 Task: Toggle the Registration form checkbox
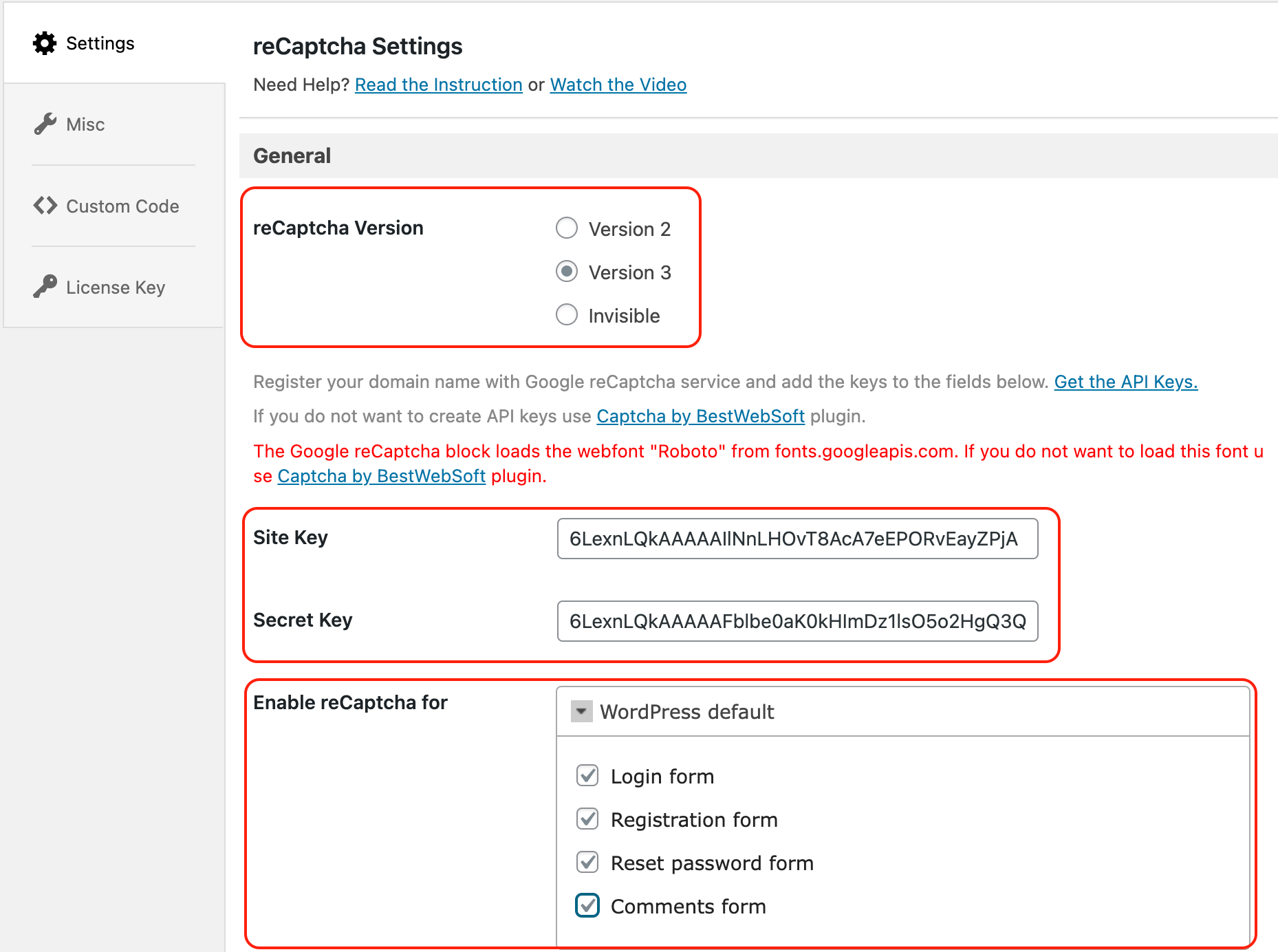coord(587,819)
